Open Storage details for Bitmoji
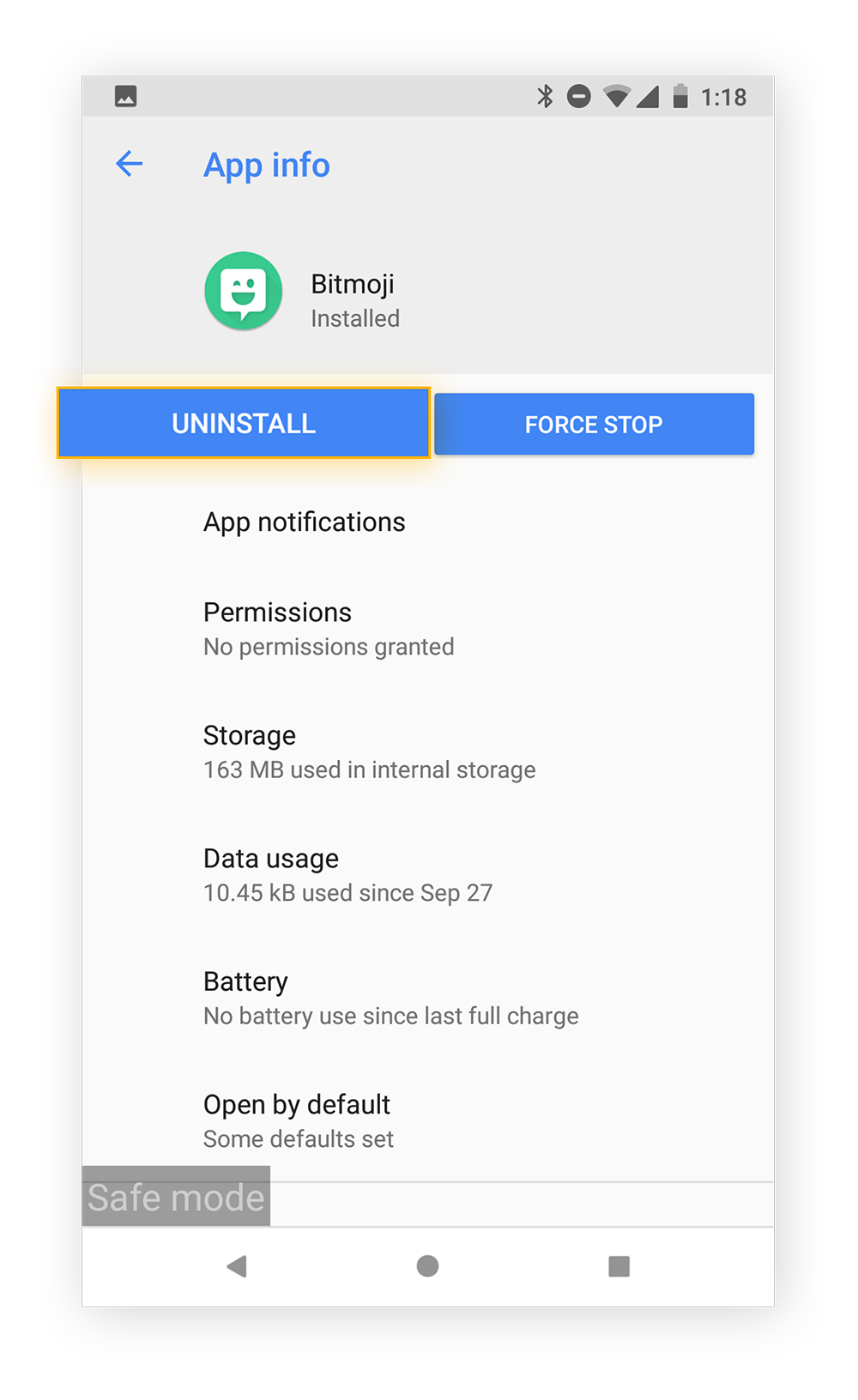 point(369,752)
